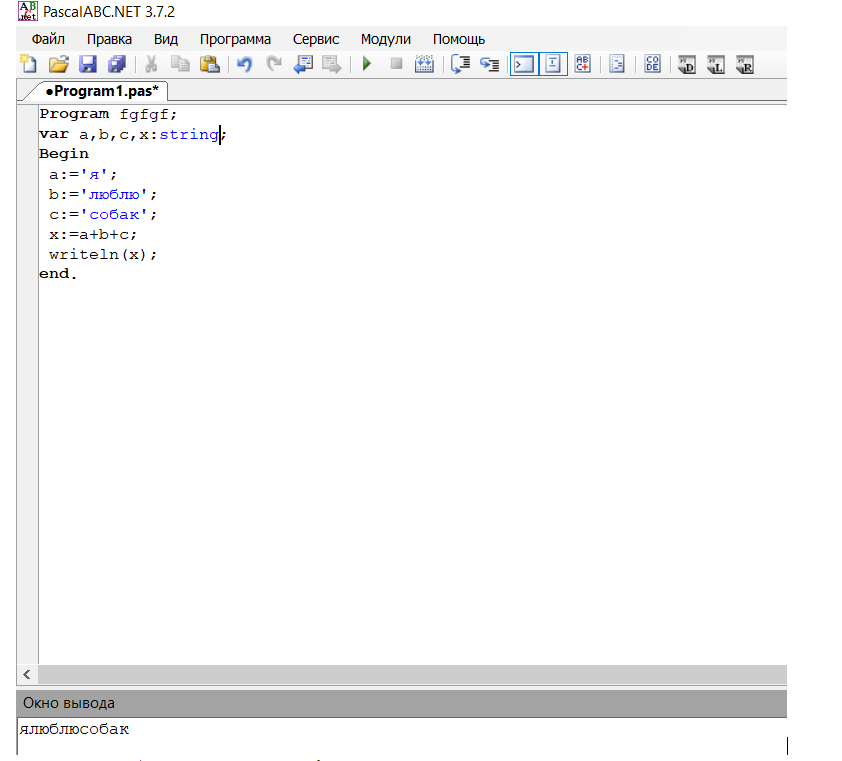Click the 'string' type keyword

189,134
